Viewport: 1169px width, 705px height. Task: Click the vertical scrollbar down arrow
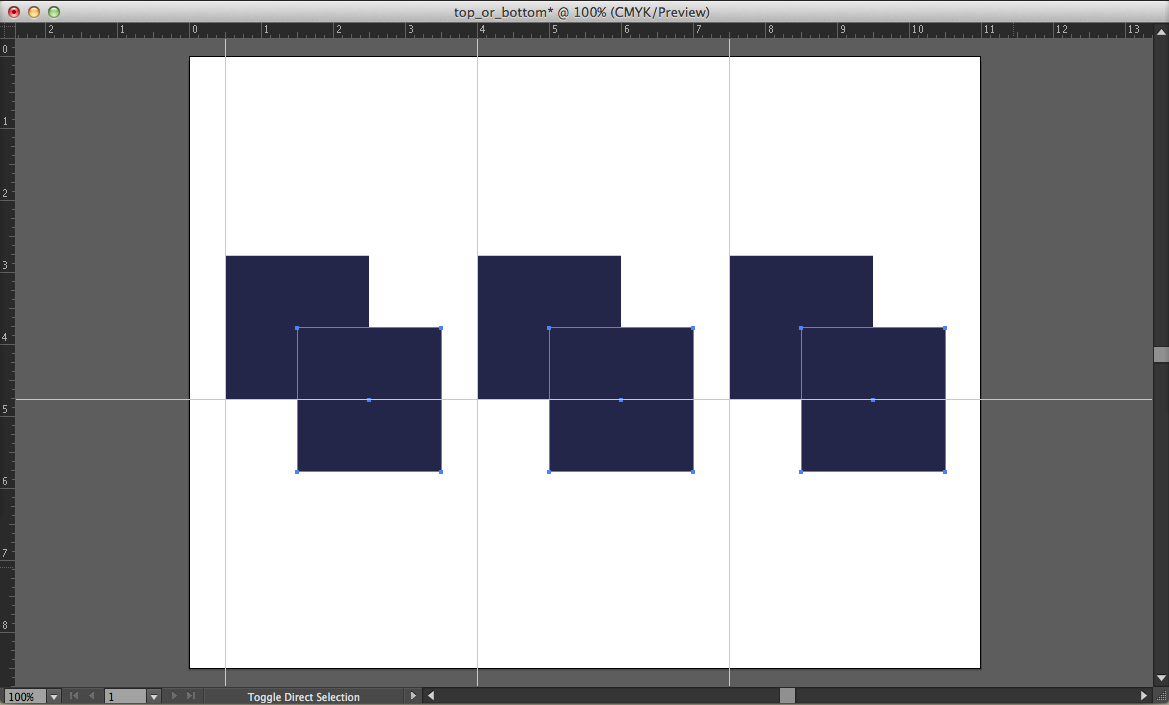coord(1160,679)
